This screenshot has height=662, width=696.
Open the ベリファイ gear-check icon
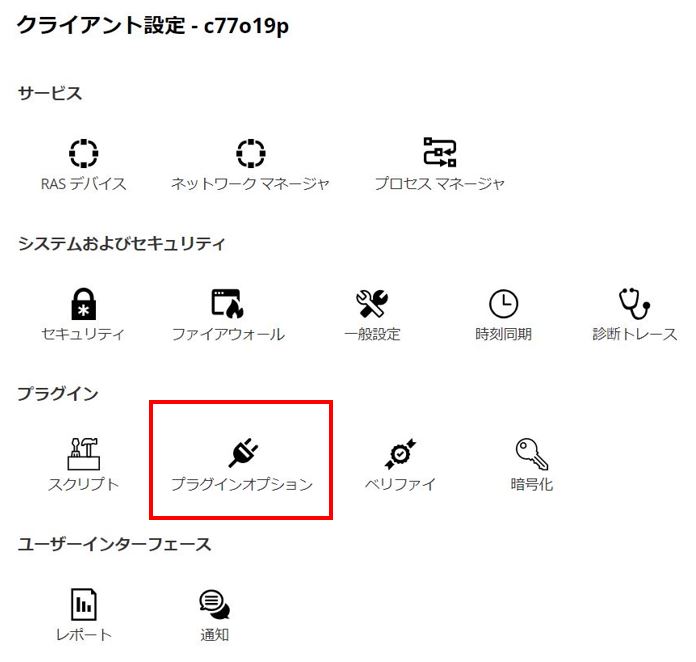coord(400,454)
